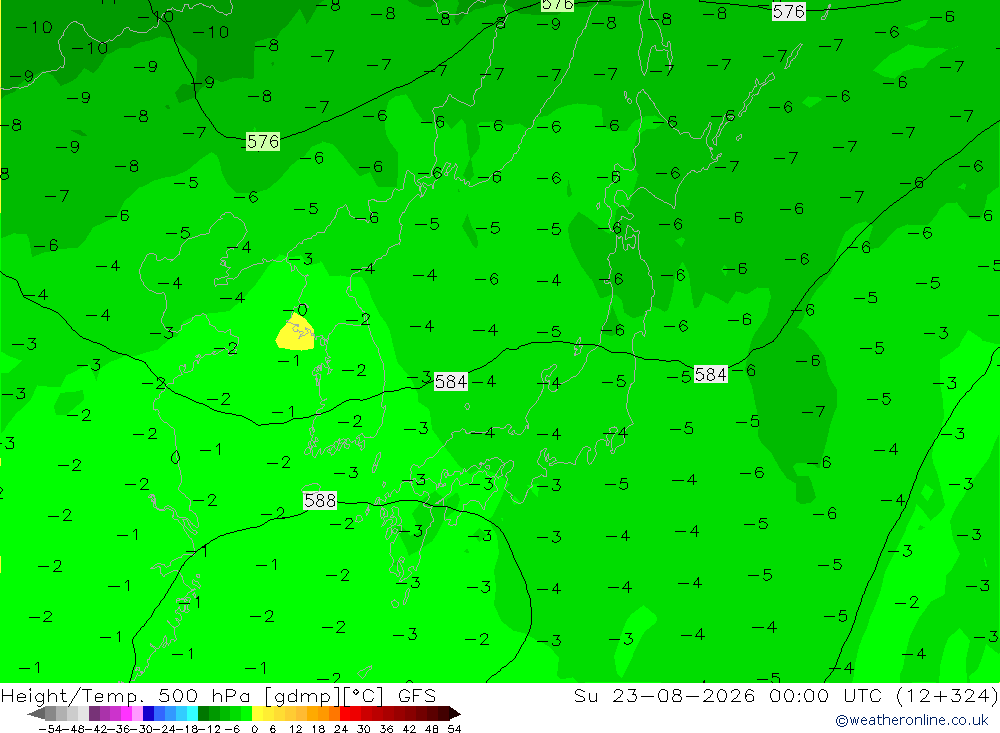1000x733 pixels.
Task: Click the 12 value on the color scale
Action: click(295, 729)
